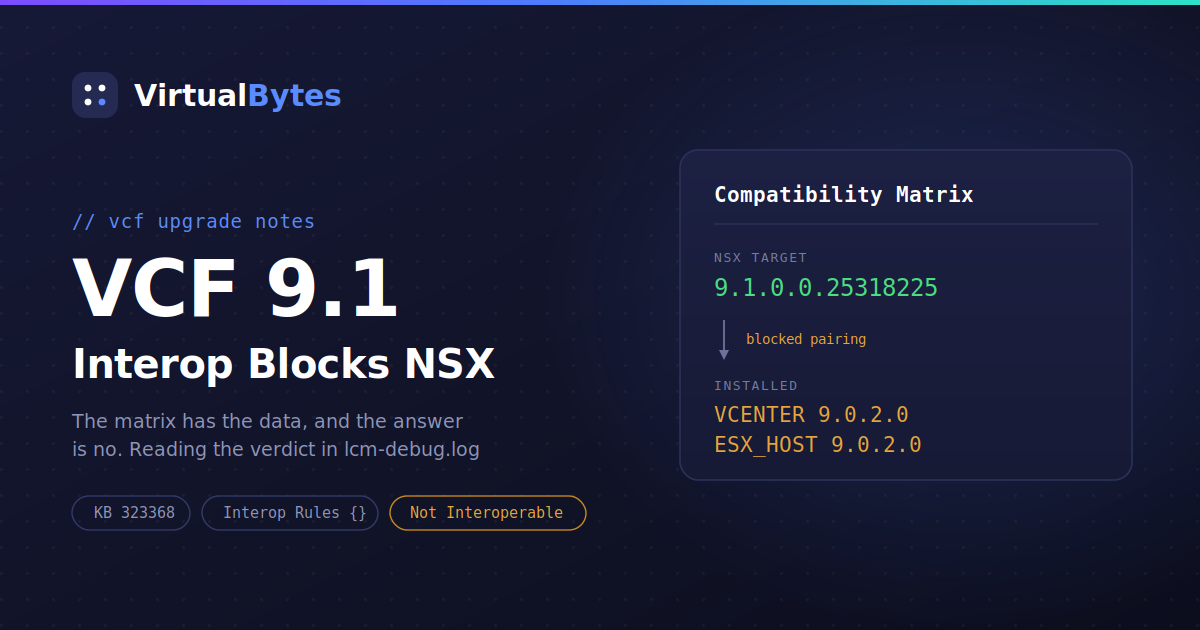Screen dimensions: 1200x630
Task: Click the 'The matrix has the data' description line
Action: click(x=268, y=421)
